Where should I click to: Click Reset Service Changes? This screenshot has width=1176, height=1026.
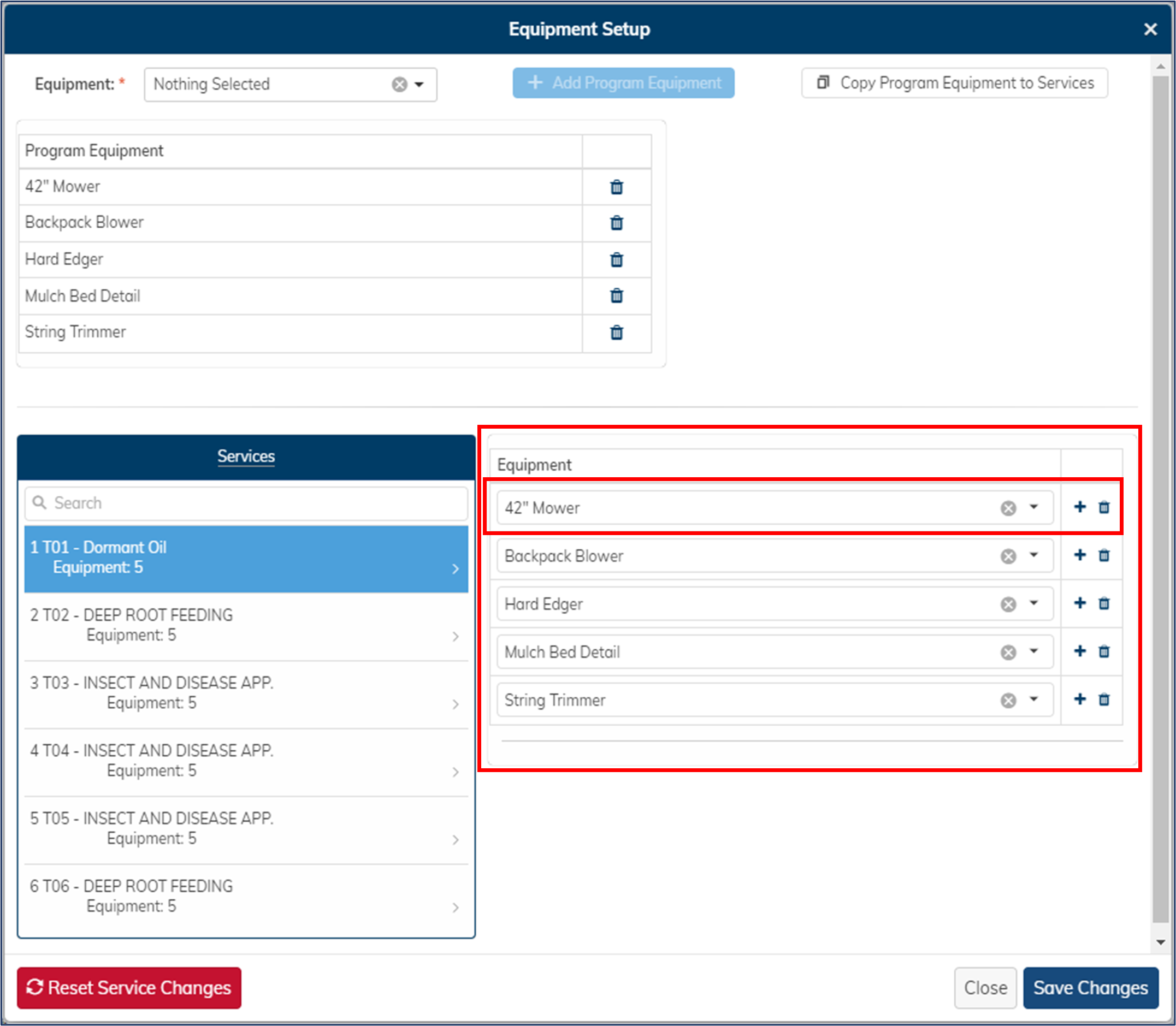point(128,988)
